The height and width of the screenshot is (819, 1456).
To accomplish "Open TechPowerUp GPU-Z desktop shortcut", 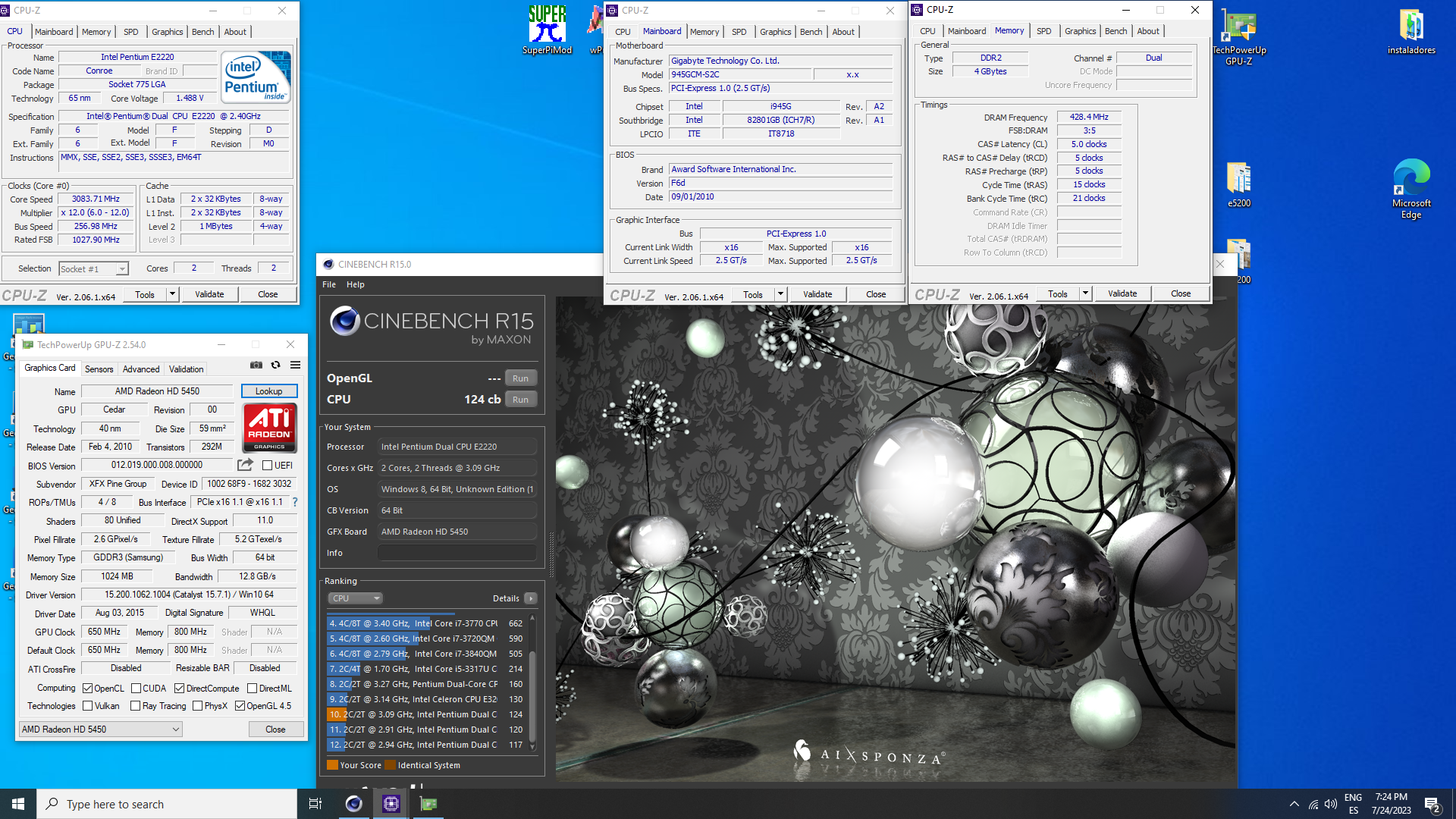I will [x=1239, y=36].
